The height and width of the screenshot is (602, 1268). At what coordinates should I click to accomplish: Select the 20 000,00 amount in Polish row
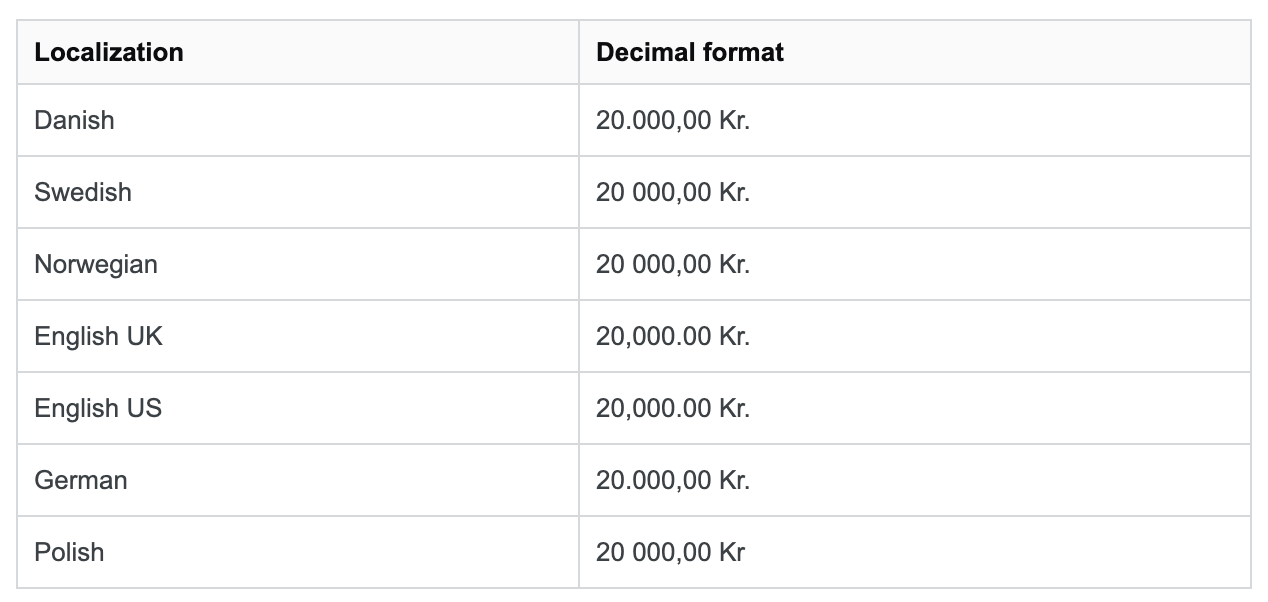[x=653, y=552]
